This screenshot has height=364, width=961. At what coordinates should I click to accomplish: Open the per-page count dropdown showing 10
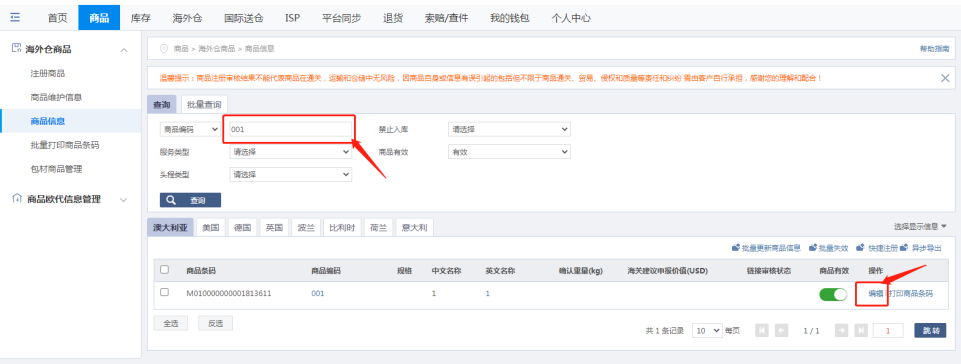[707, 330]
